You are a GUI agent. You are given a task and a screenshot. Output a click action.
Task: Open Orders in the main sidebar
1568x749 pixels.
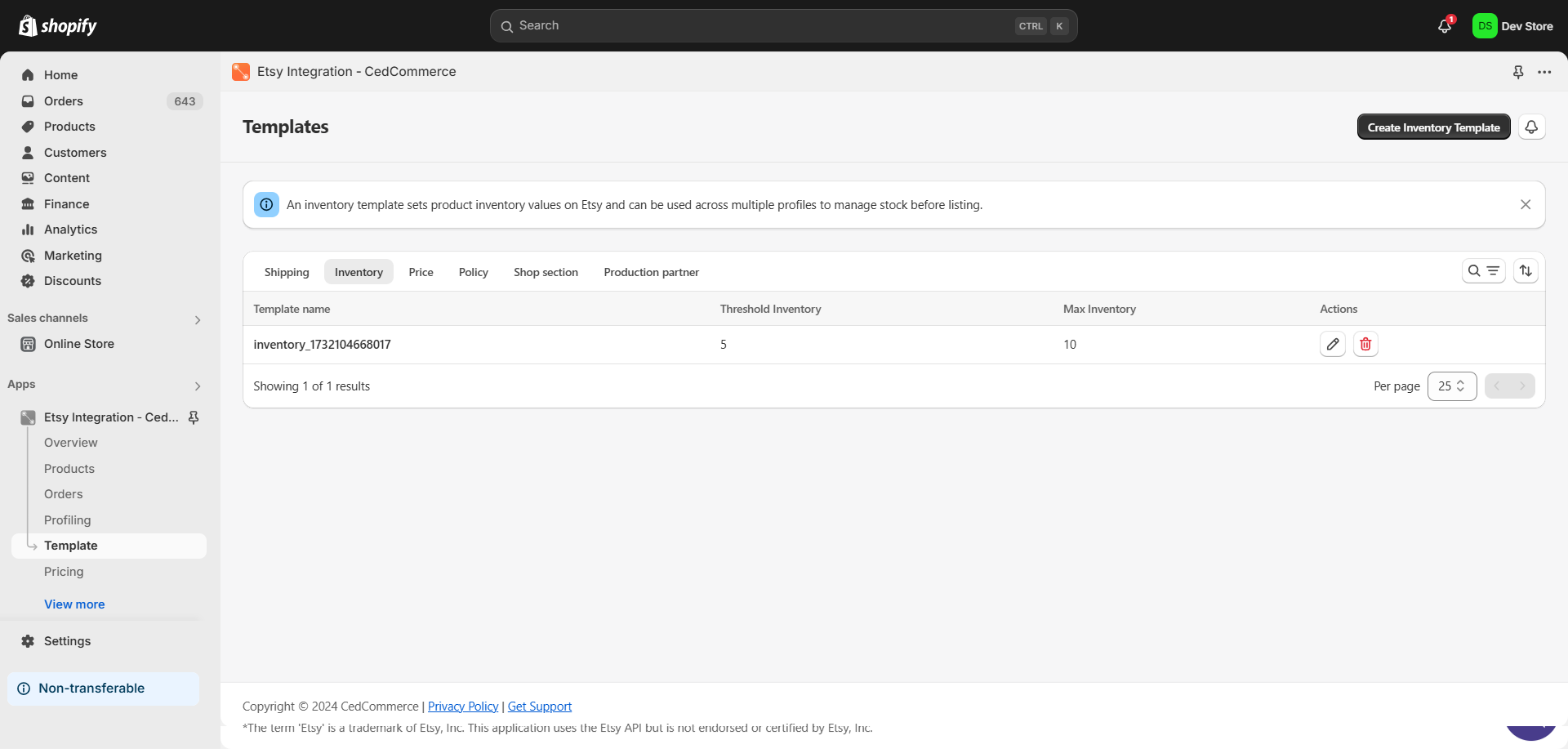64,101
